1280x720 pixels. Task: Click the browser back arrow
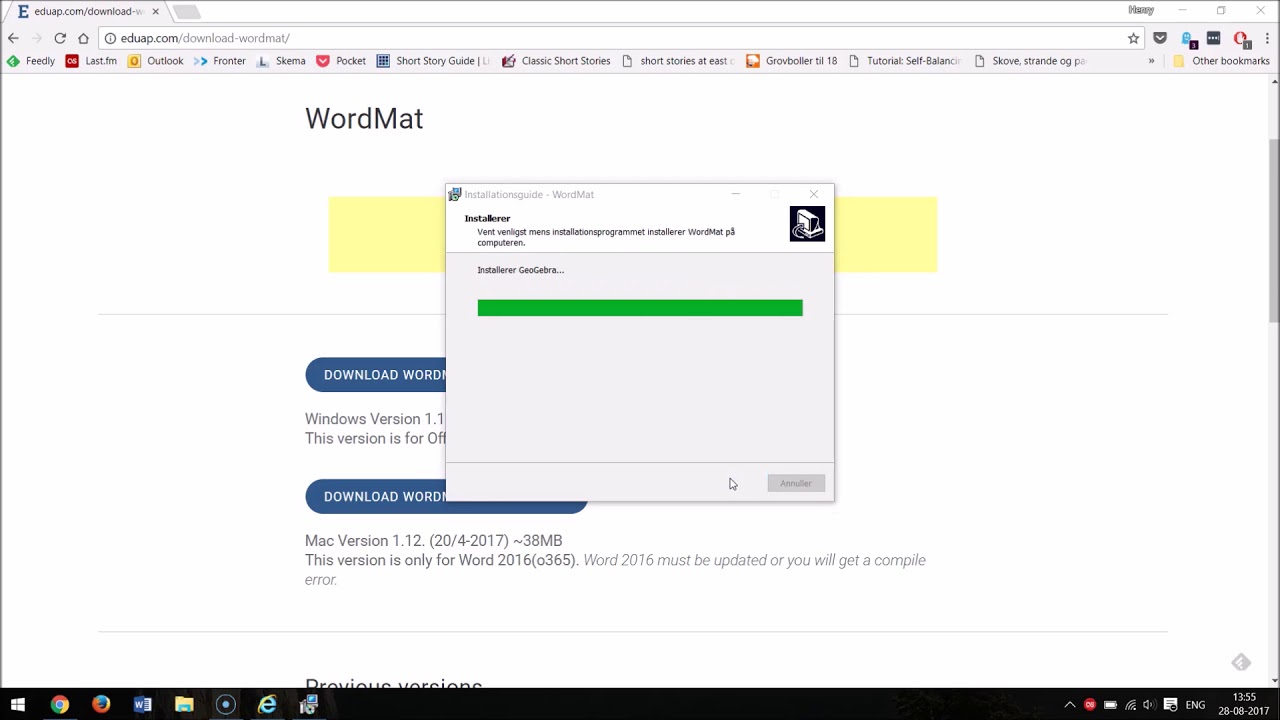(x=13, y=38)
